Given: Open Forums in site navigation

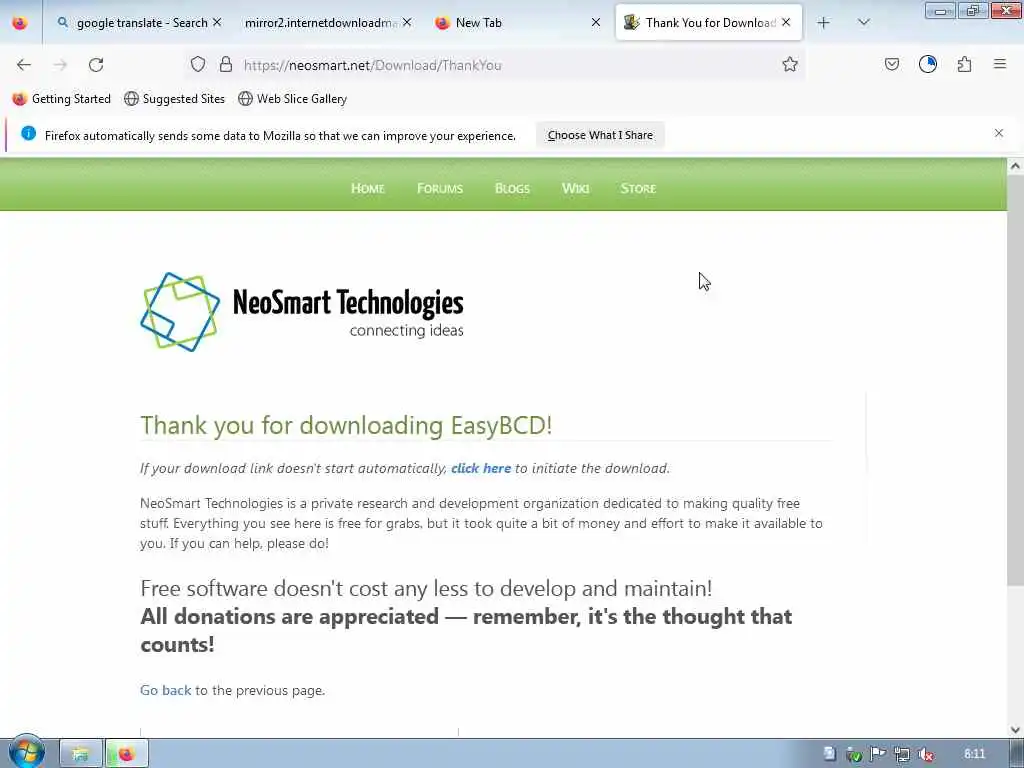Looking at the screenshot, I should point(440,189).
